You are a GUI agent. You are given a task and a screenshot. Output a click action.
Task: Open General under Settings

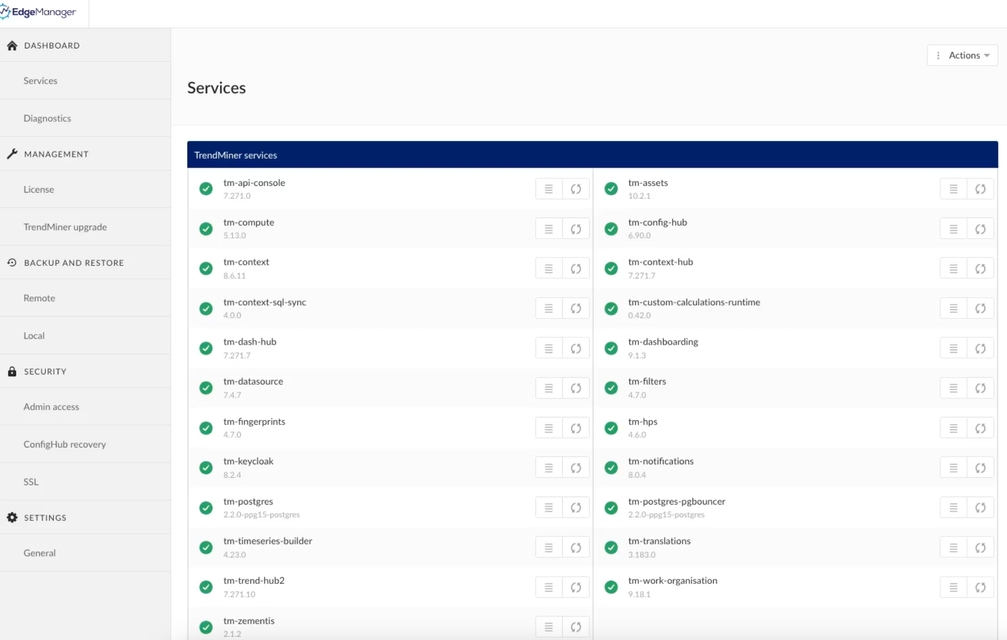[40, 553]
